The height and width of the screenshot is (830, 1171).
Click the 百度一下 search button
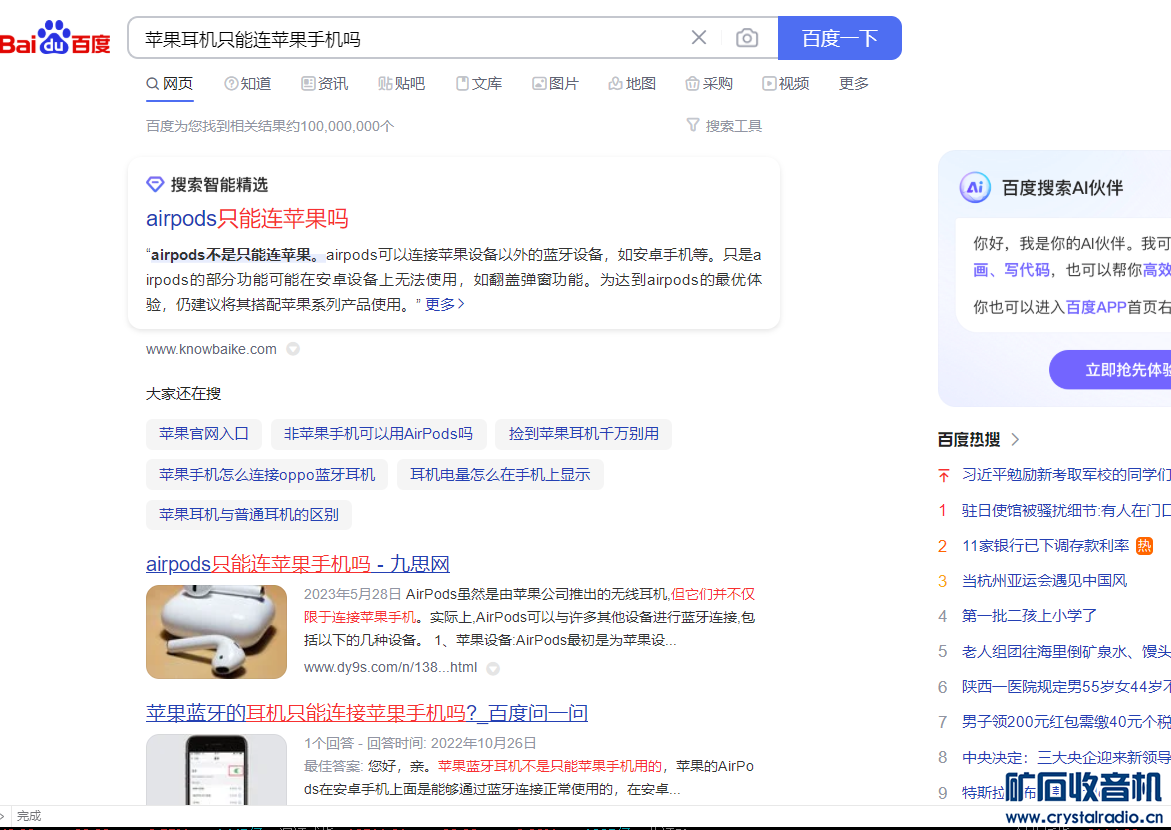tap(839, 38)
